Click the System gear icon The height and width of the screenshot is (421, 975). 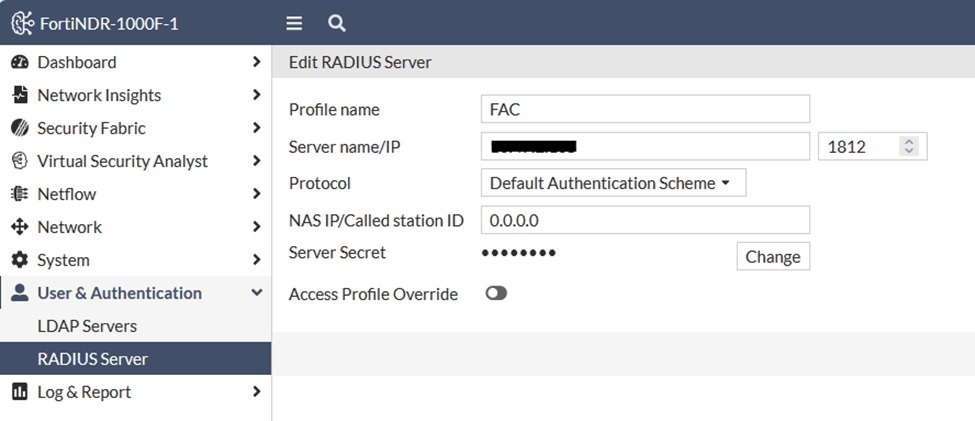pyautogui.click(x=20, y=260)
